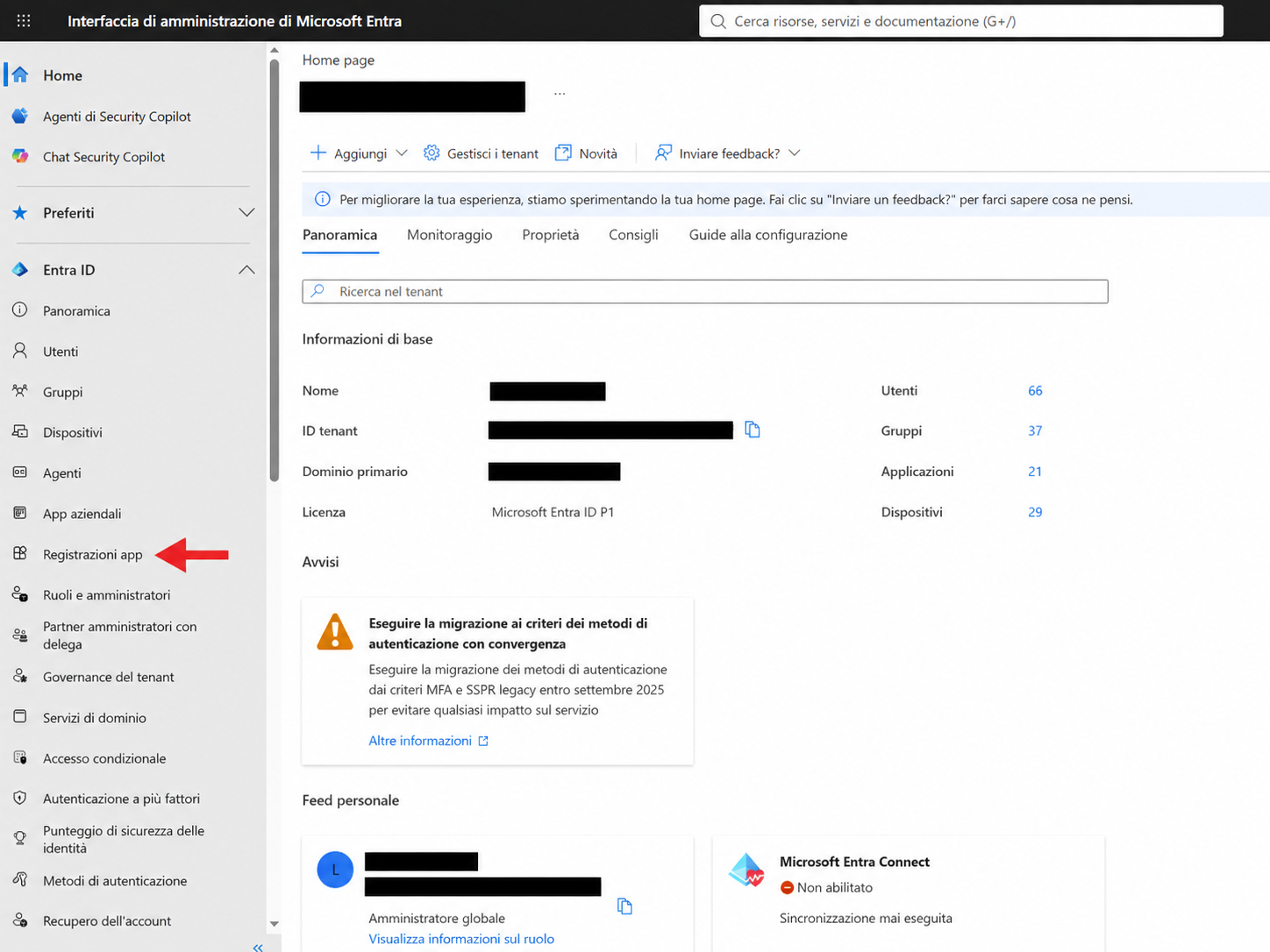Viewport: 1270px width, 952px height.
Task: Click the Ruoli e amministratori icon
Action: click(x=20, y=594)
